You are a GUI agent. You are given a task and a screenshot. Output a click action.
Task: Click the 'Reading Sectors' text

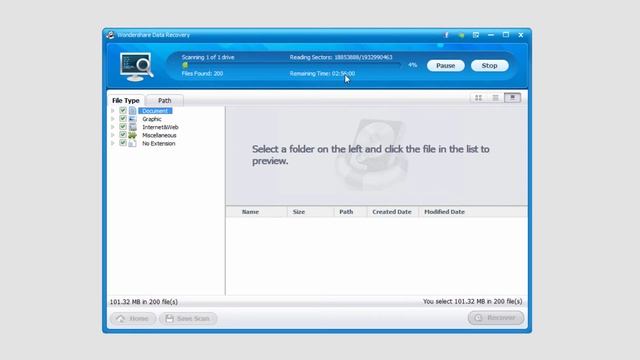coord(341,57)
